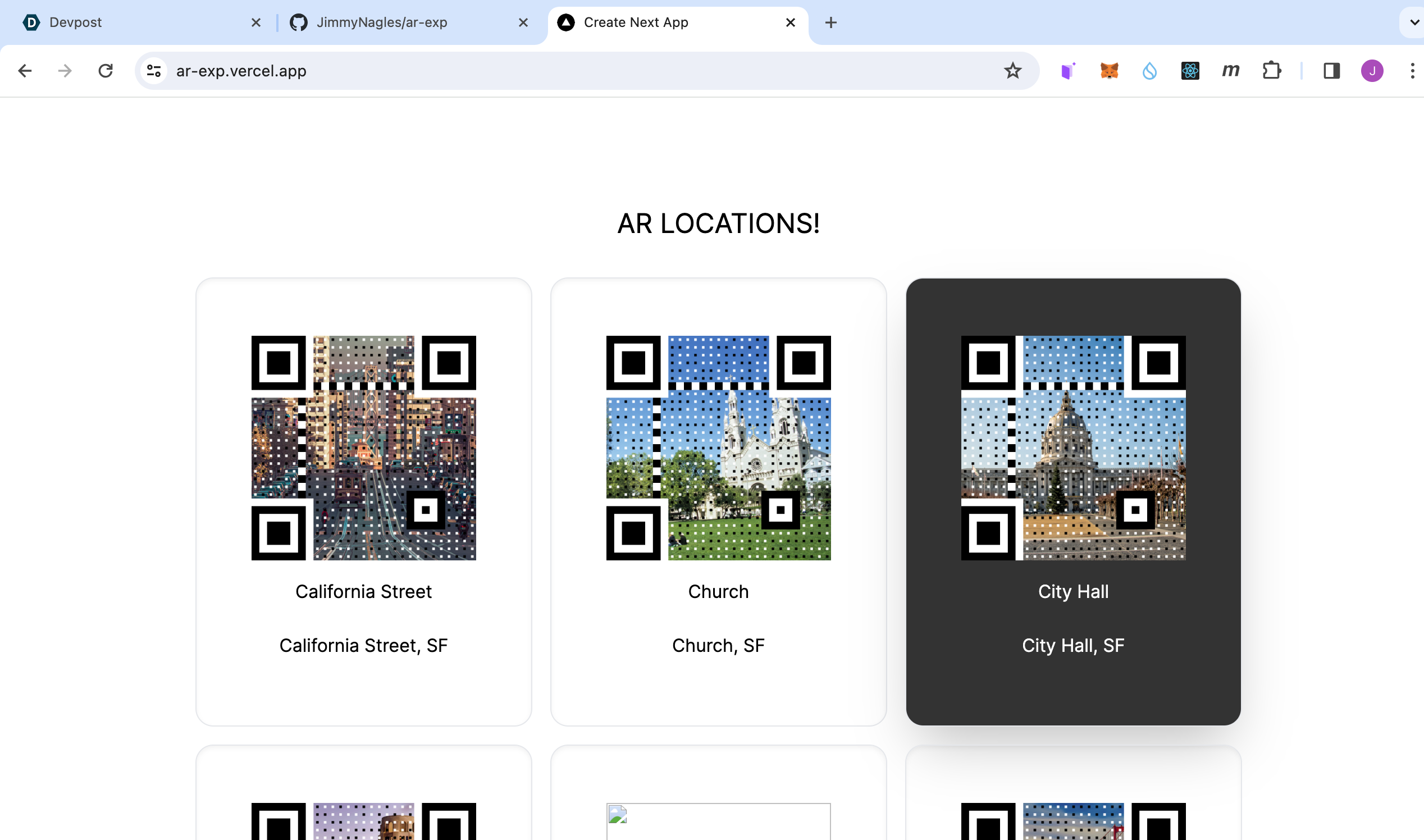The width and height of the screenshot is (1424, 840).
Task: Toggle the browser side panel
Action: point(1331,71)
